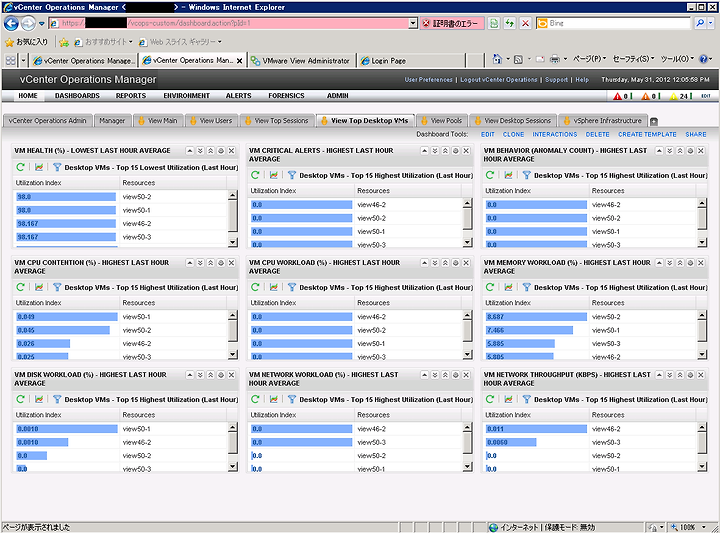Click filter icon in VM Memory Workload widget

(527, 287)
